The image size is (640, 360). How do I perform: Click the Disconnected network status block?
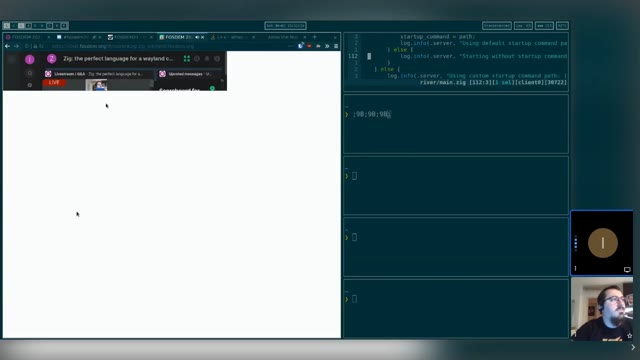point(497,26)
